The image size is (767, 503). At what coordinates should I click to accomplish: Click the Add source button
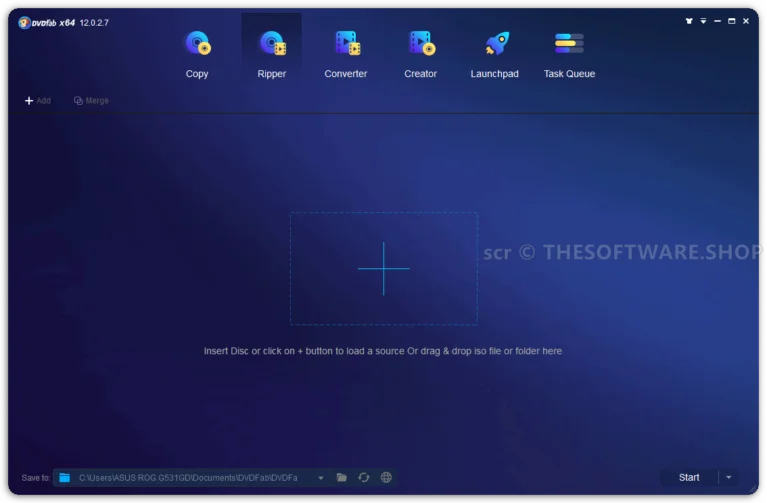[38, 100]
